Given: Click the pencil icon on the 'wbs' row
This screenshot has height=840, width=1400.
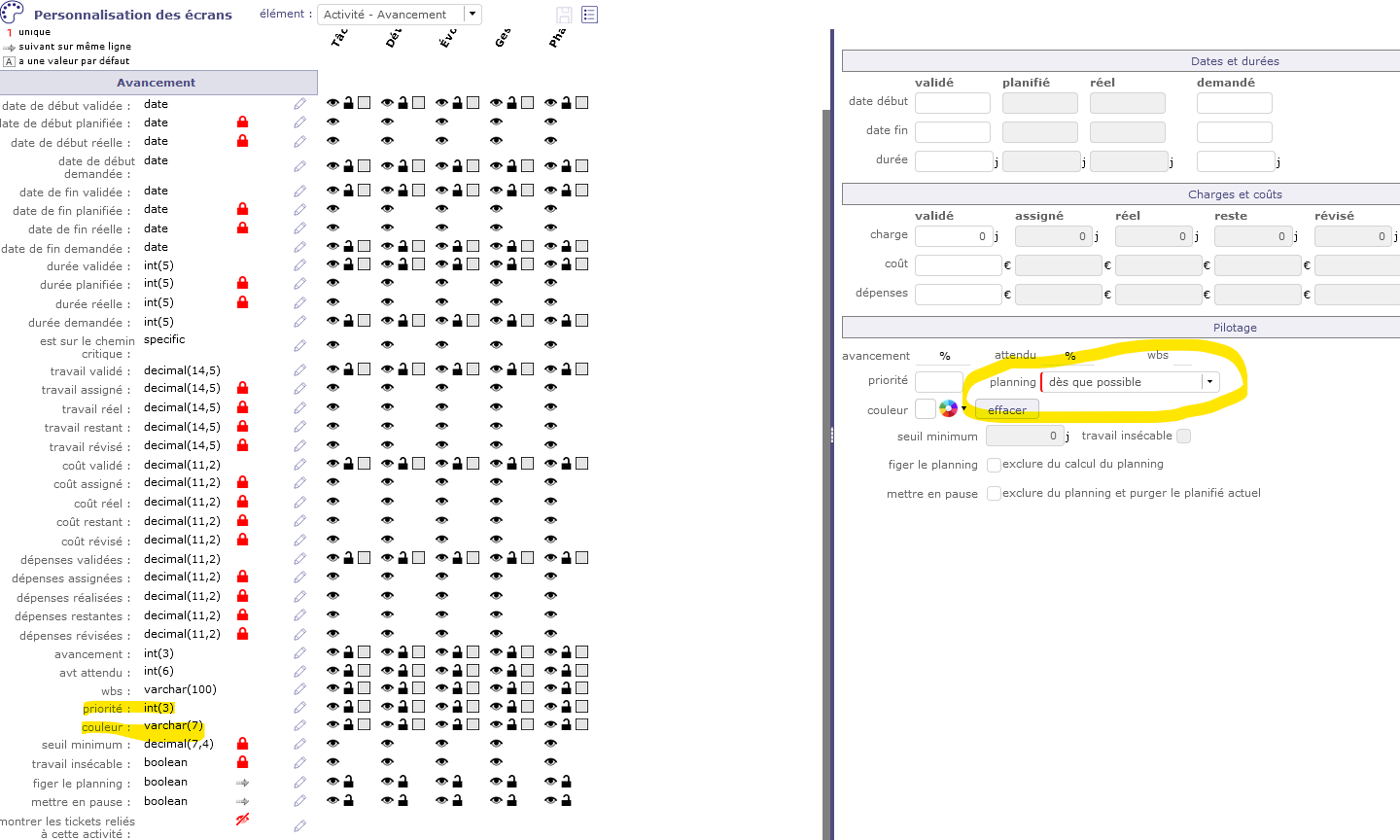Looking at the screenshot, I should [x=299, y=689].
